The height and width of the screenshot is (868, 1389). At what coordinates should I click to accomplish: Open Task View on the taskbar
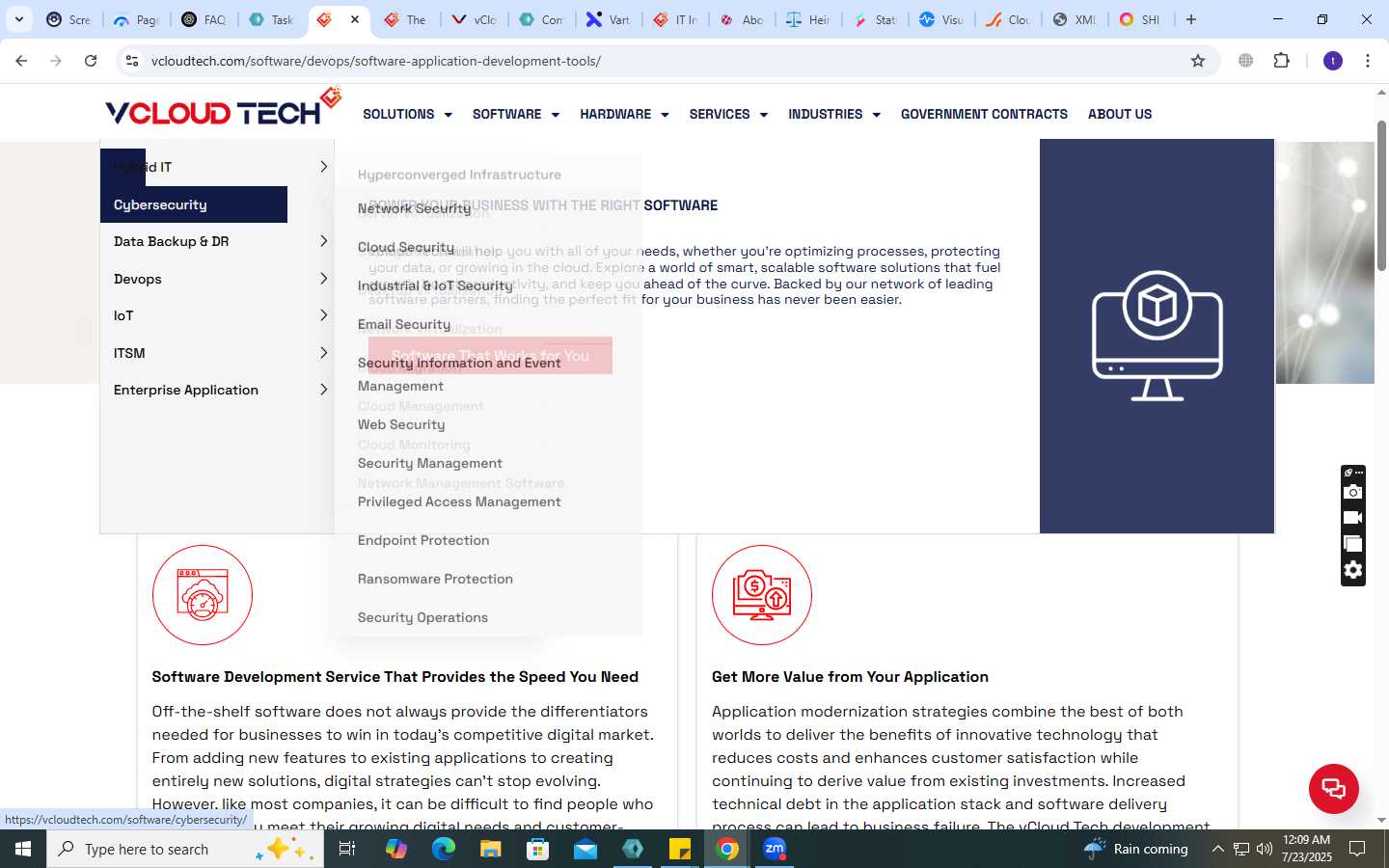click(347, 849)
